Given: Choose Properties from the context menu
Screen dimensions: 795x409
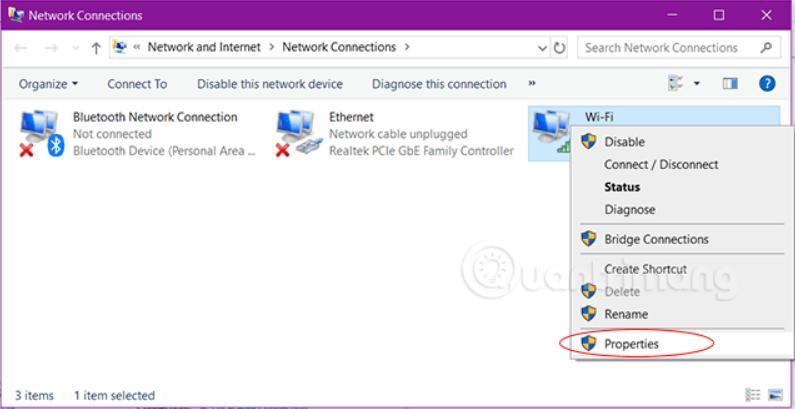Looking at the screenshot, I should (631, 344).
